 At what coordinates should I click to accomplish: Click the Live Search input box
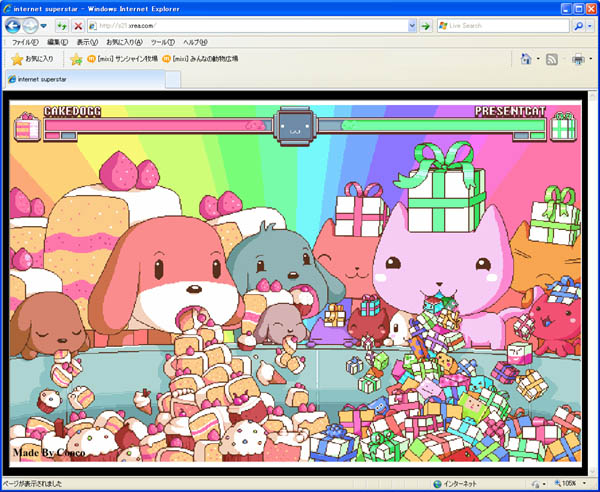(503, 26)
